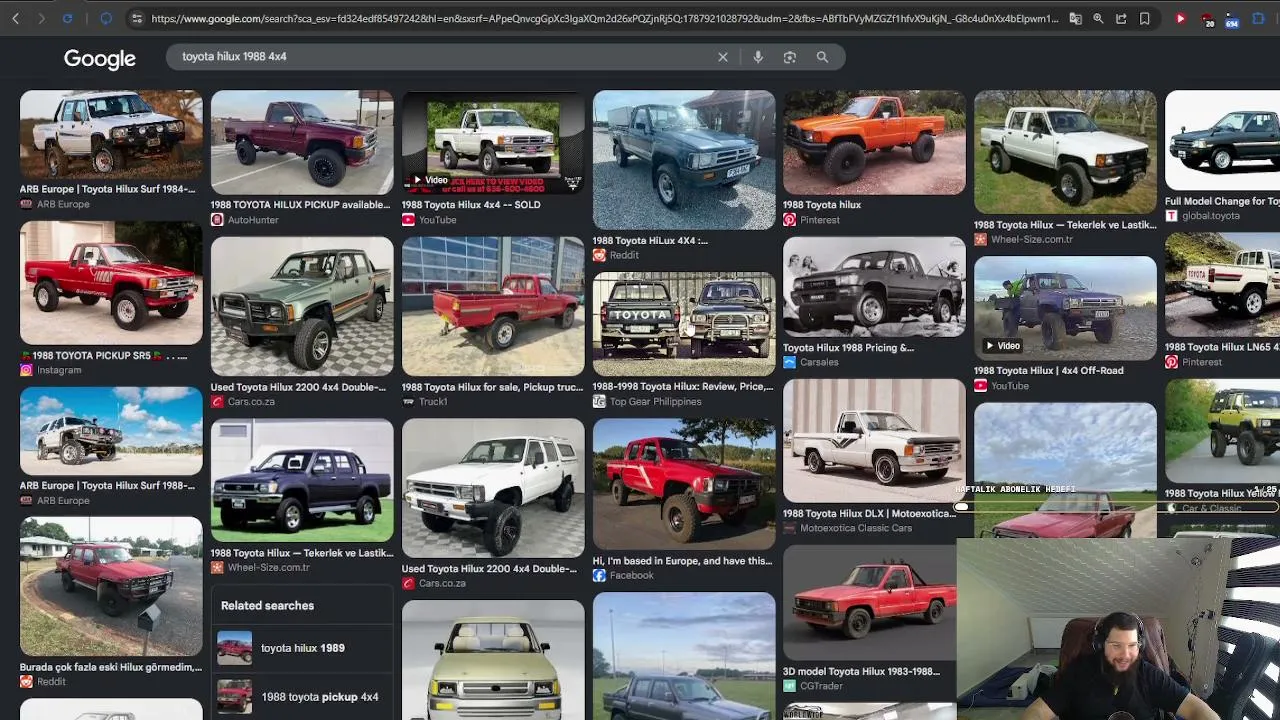Open 'ARB Europe | Toyota Hilux Surf 1988-' link

pyautogui.click(x=107, y=486)
